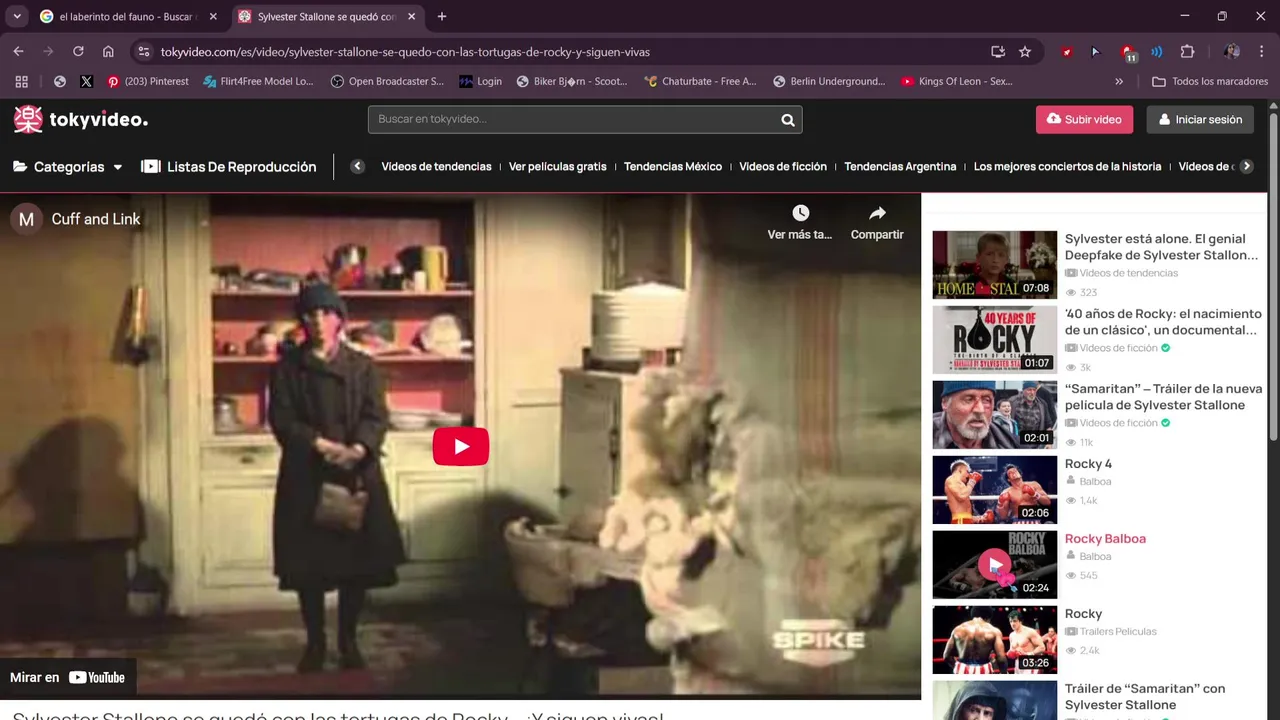
Task: Click the Iniciar sesión button
Action: (x=1200, y=120)
